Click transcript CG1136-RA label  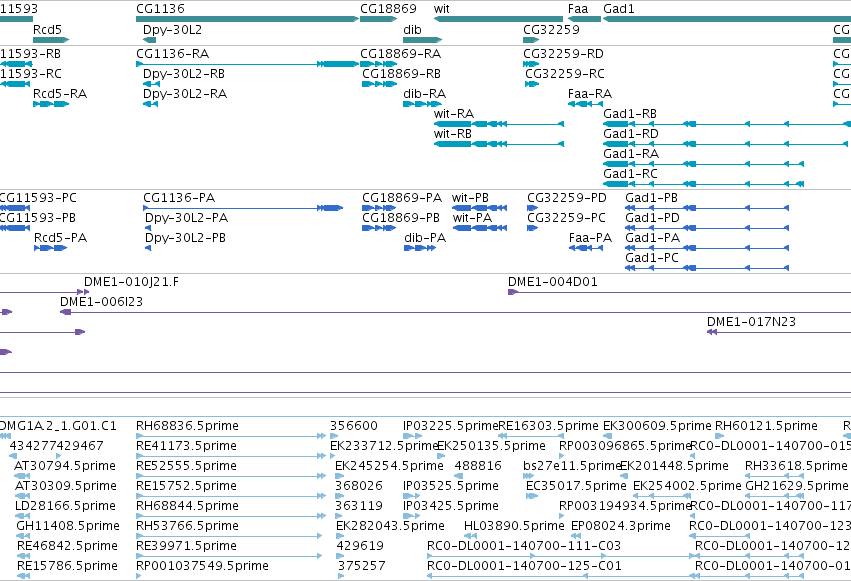coord(173,54)
